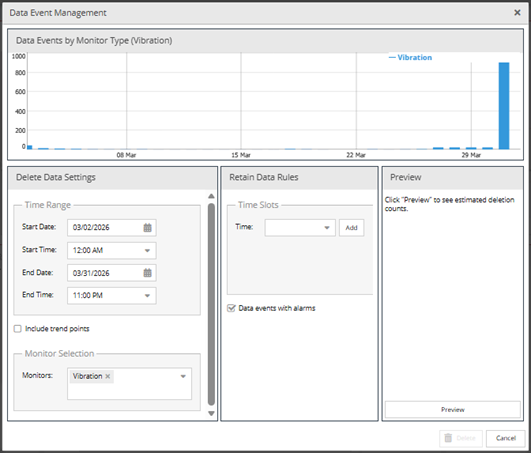Uncheck Data events with alarms
This screenshot has width=531, height=453.
pos(231,308)
